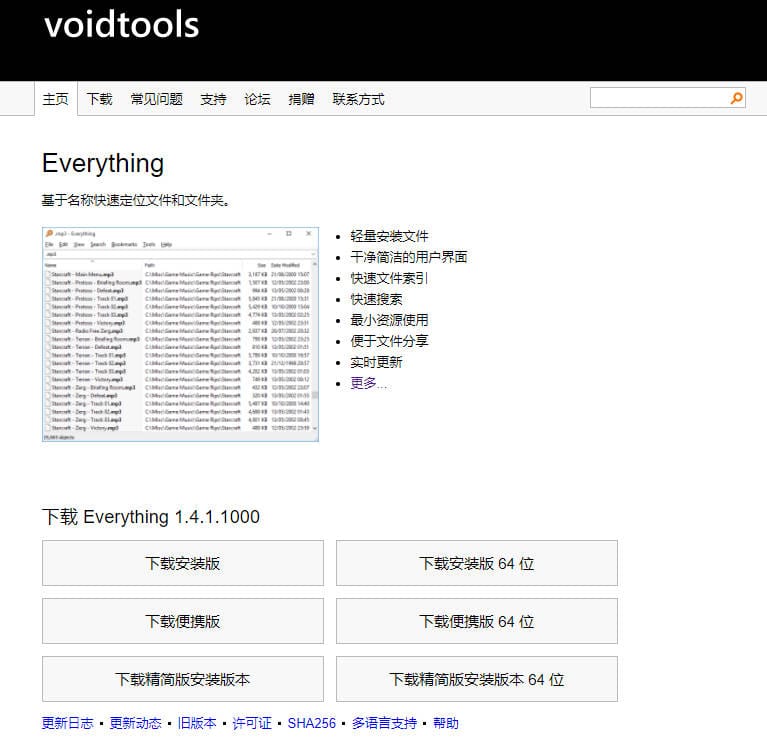Enlarge the Everything app screenshot thumbnail

pyautogui.click(x=180, y=334)
